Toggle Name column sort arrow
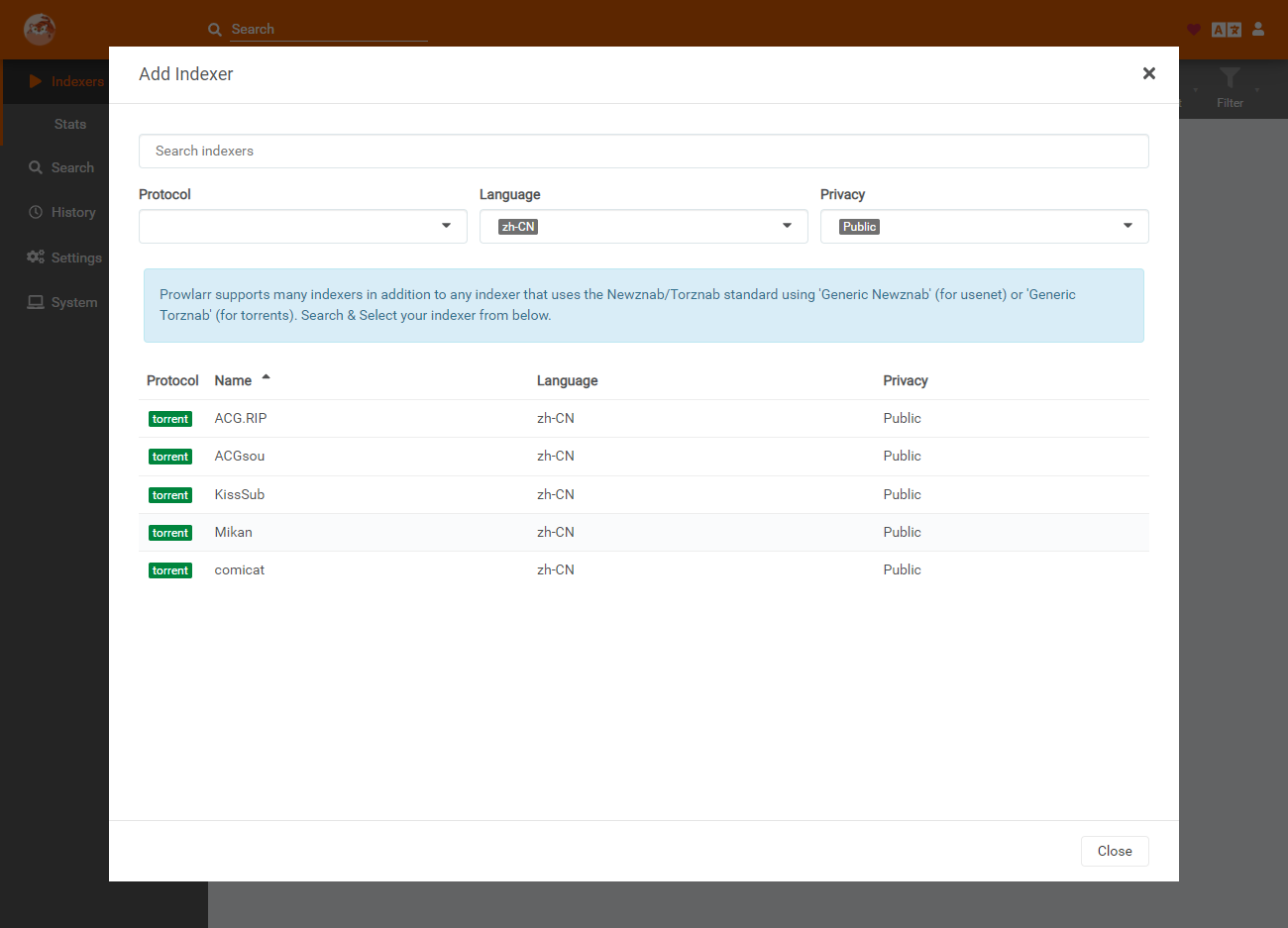Viewport: 1288px width, 928px height. [x=267, y=377]
